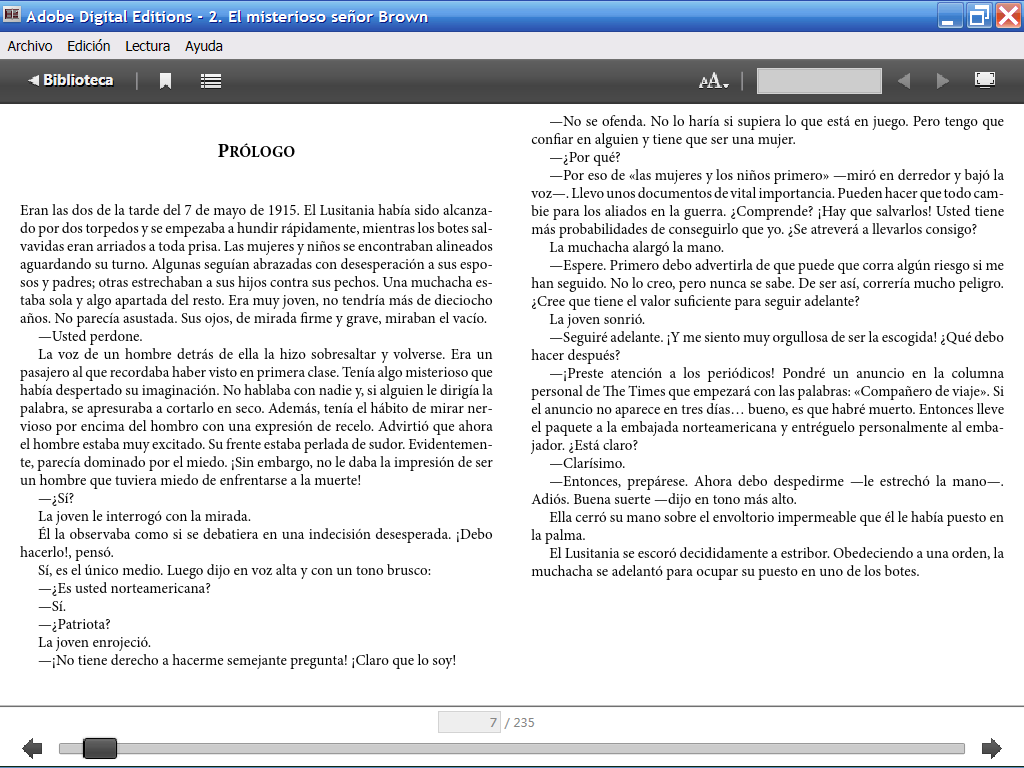
Task: Find previous search result arrow
Action: point(904,81)
